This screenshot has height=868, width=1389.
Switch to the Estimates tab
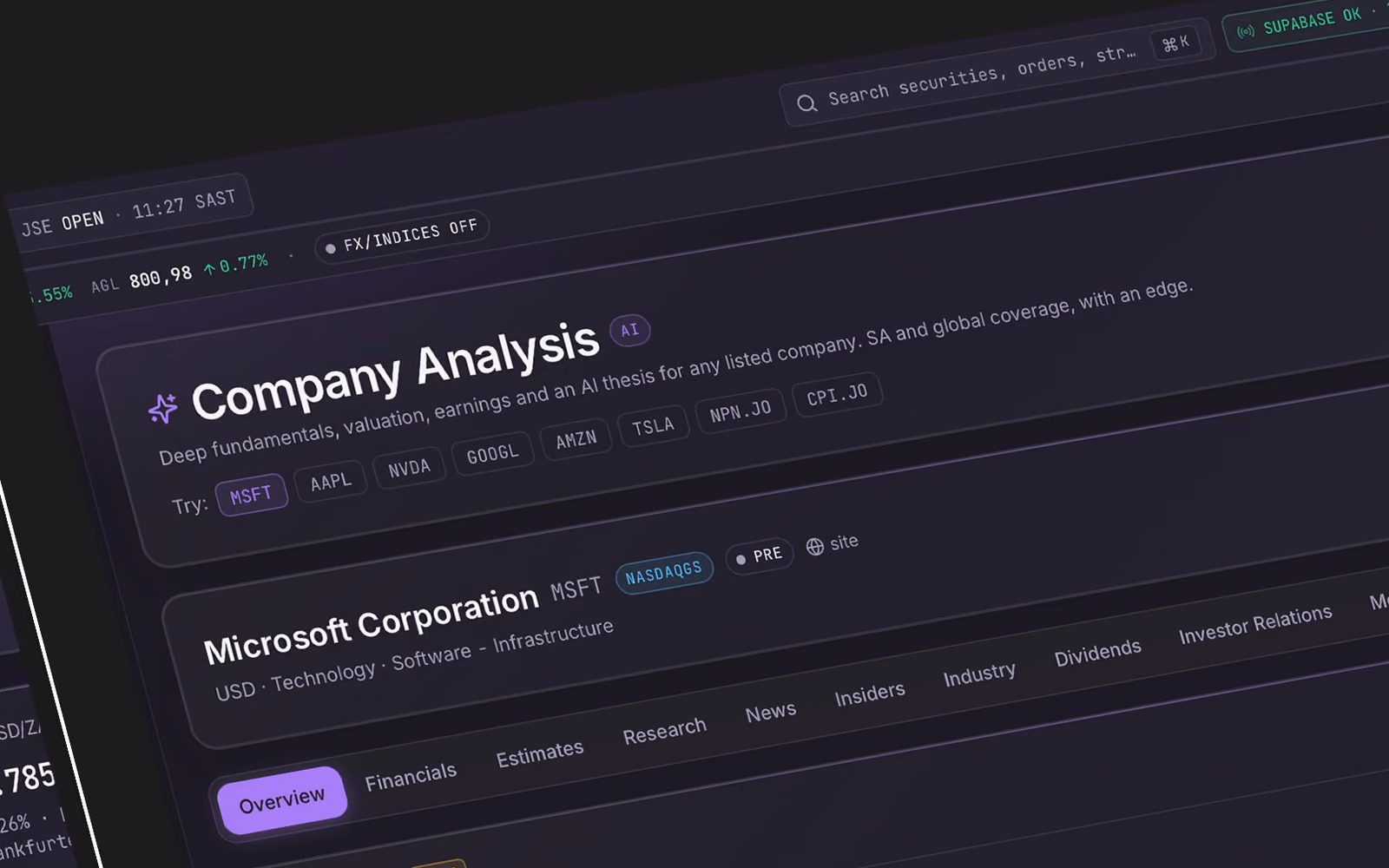click(540, 753)
